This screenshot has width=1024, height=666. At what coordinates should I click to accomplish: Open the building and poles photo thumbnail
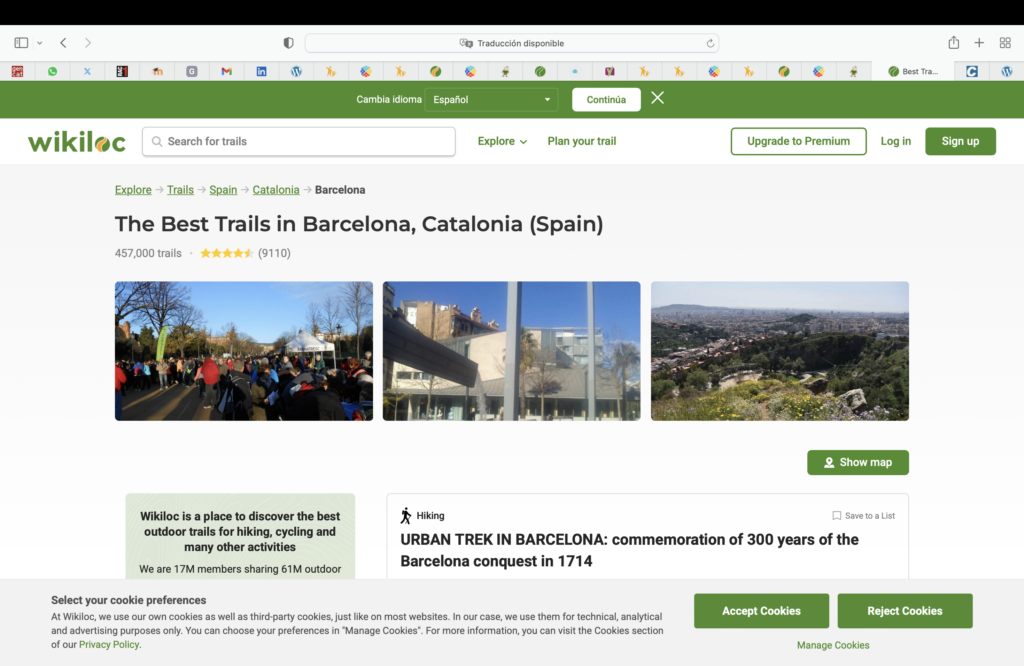(x=511, y=351)
